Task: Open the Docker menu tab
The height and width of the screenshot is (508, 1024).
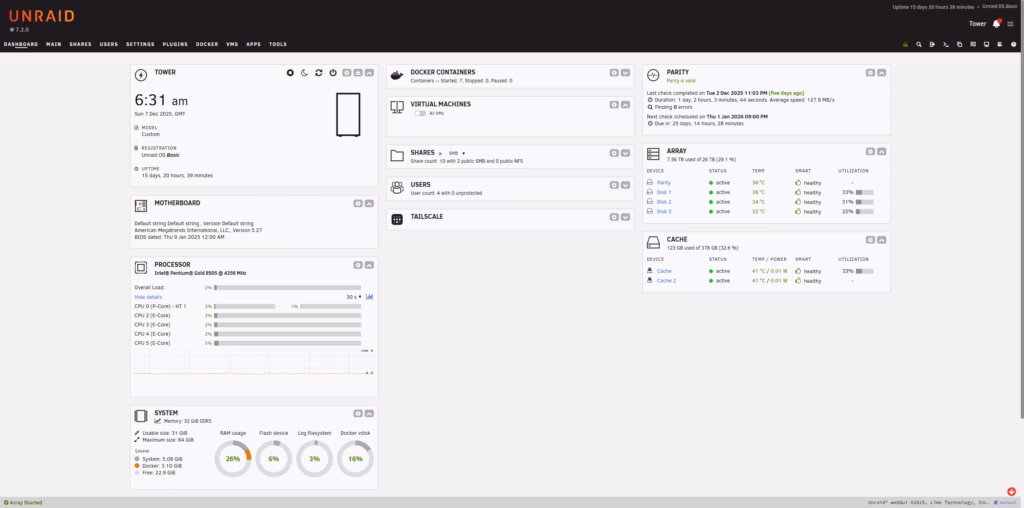Action: [207, 44]
